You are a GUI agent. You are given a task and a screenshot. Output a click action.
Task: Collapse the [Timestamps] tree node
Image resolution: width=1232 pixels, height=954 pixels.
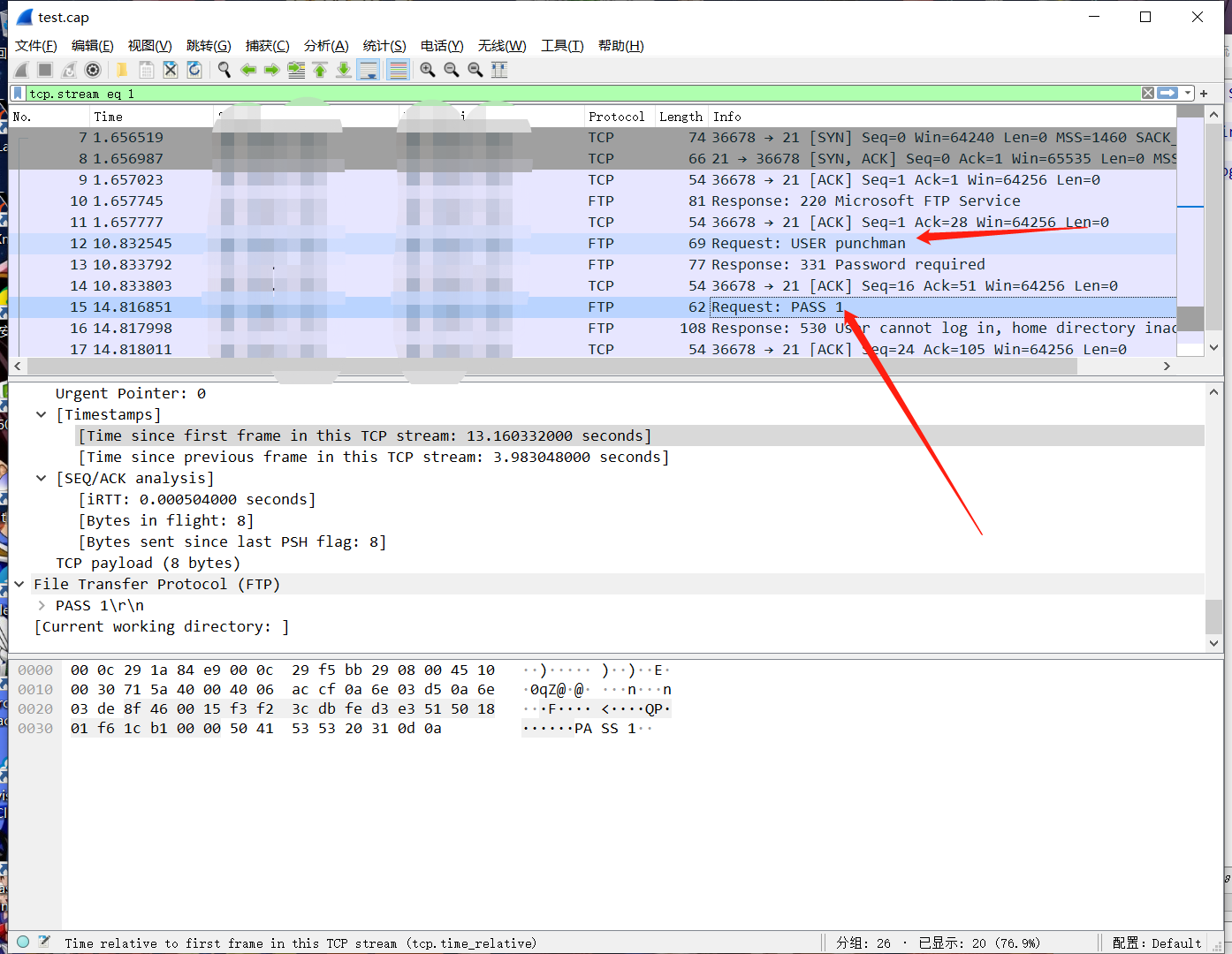[41, 414]
